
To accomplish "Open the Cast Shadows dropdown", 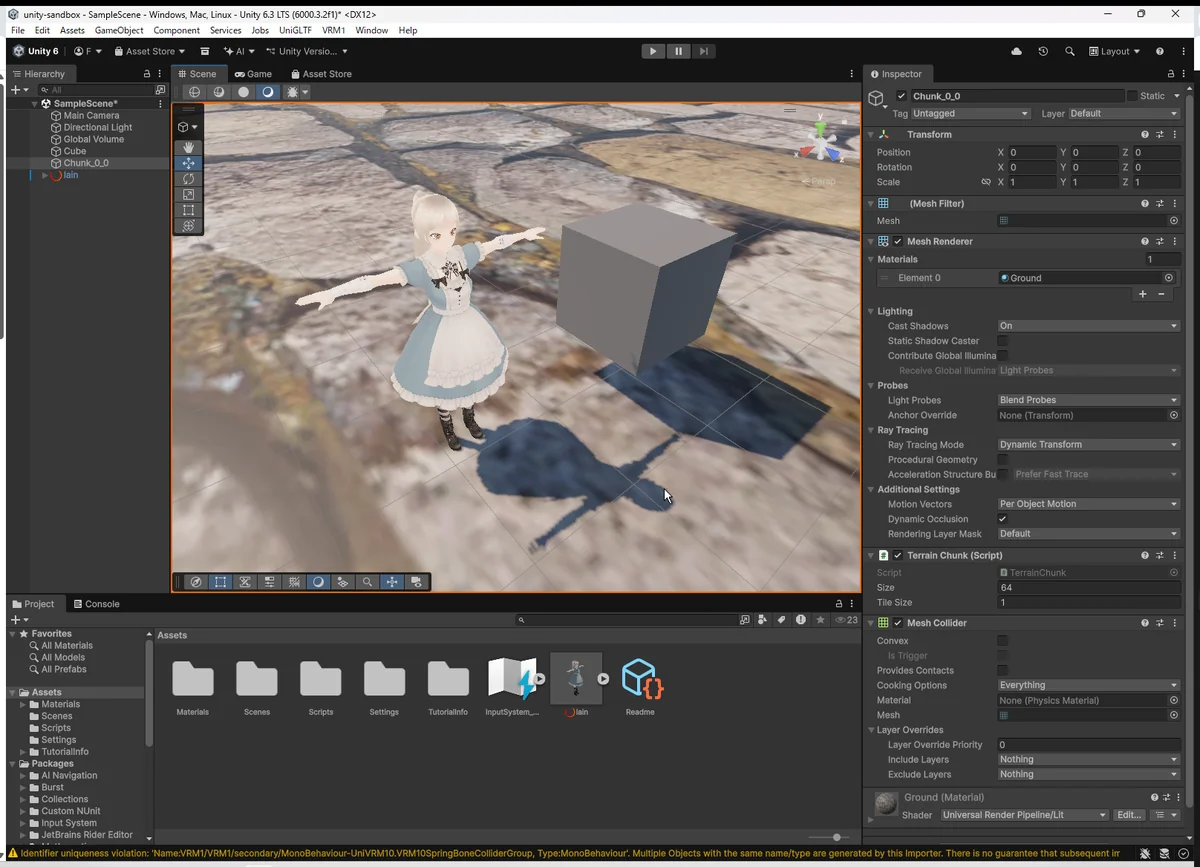I will (x=1088, y=326).
